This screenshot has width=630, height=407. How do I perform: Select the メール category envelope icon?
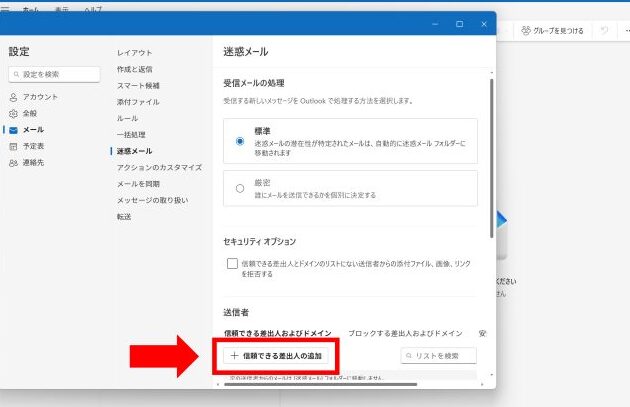point(13,130)
